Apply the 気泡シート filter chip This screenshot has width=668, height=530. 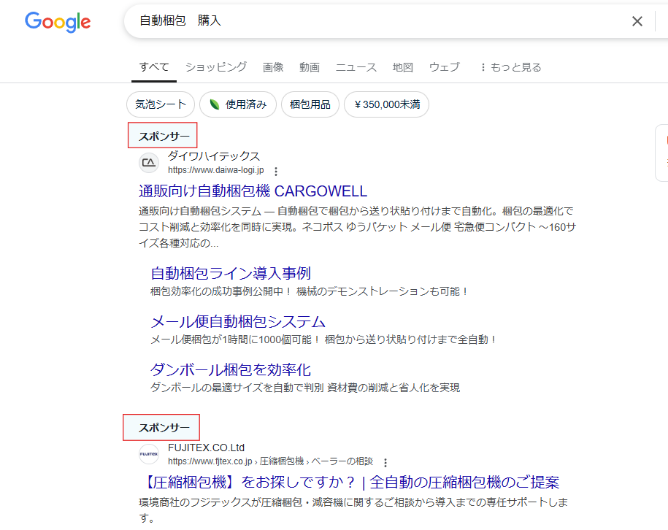pyautogui.click(x=160, y=104)
